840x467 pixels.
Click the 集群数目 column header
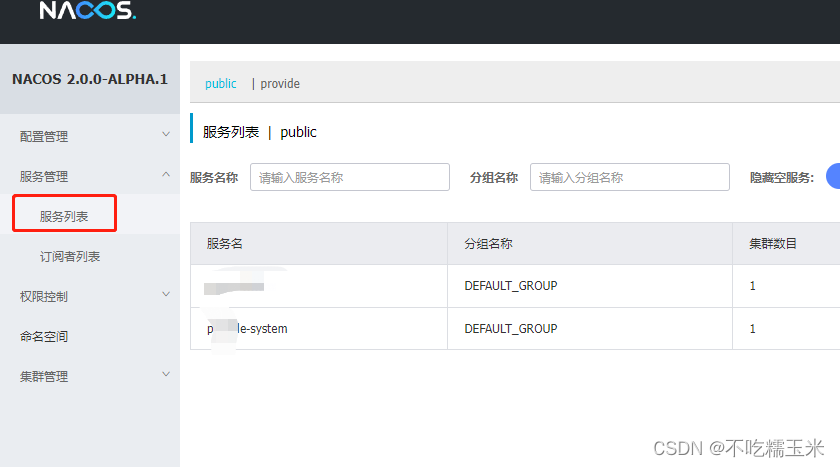coord(773,244)
